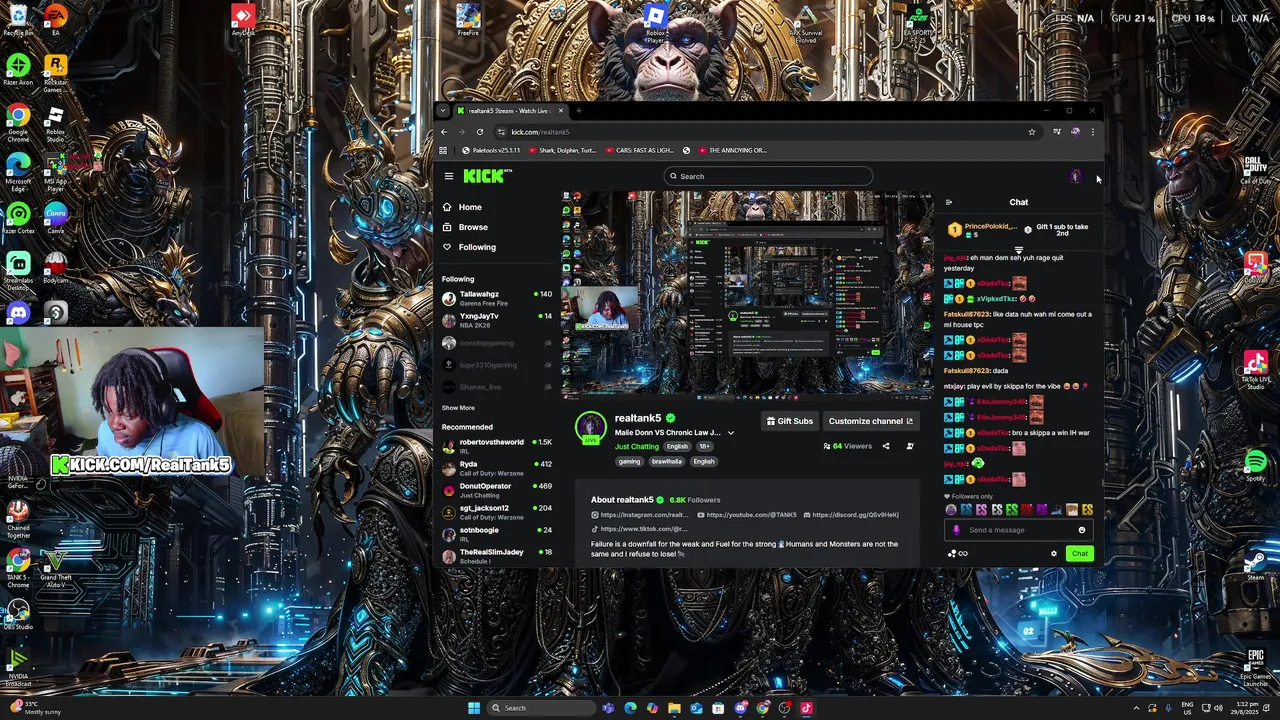Open TheRealSlimJadey recommended channel
This screenshot has width=1280, height=720.
point(498,556)
